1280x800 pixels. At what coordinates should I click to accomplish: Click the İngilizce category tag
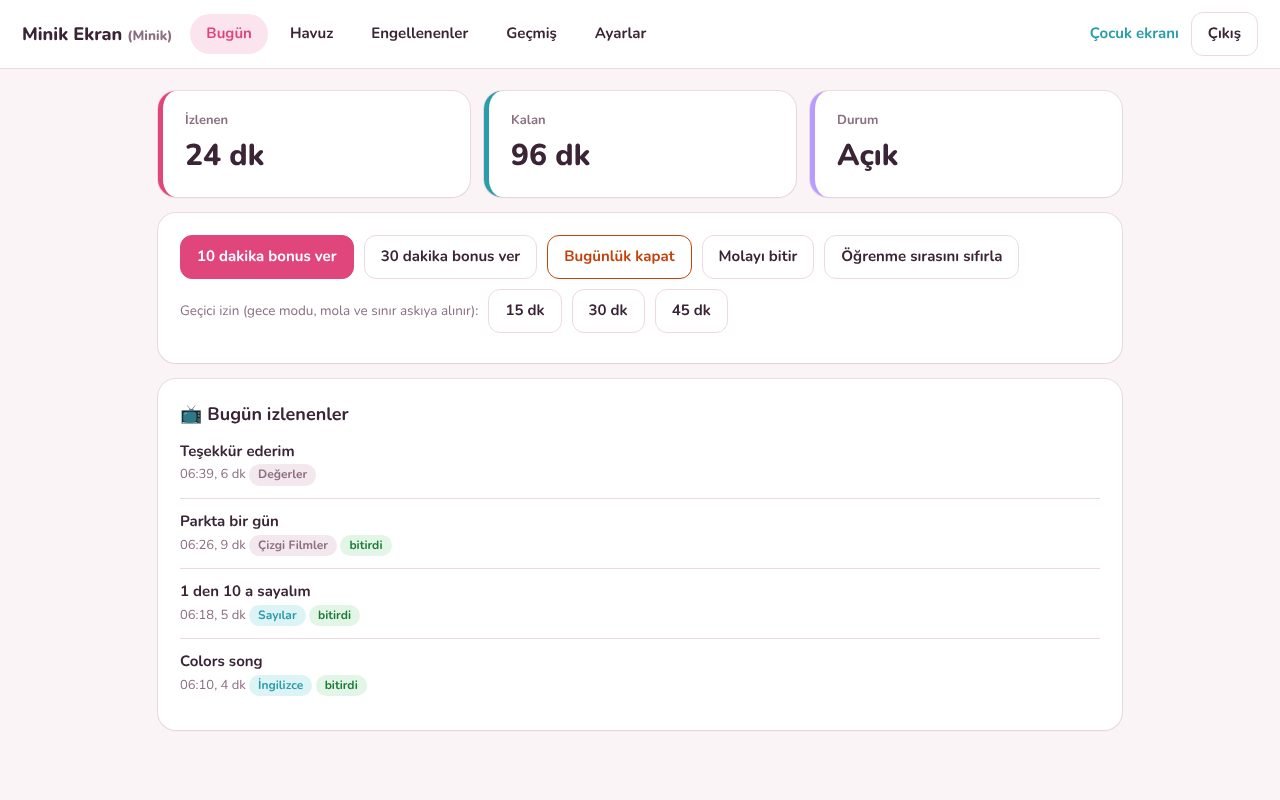click(x=280, y=685)
